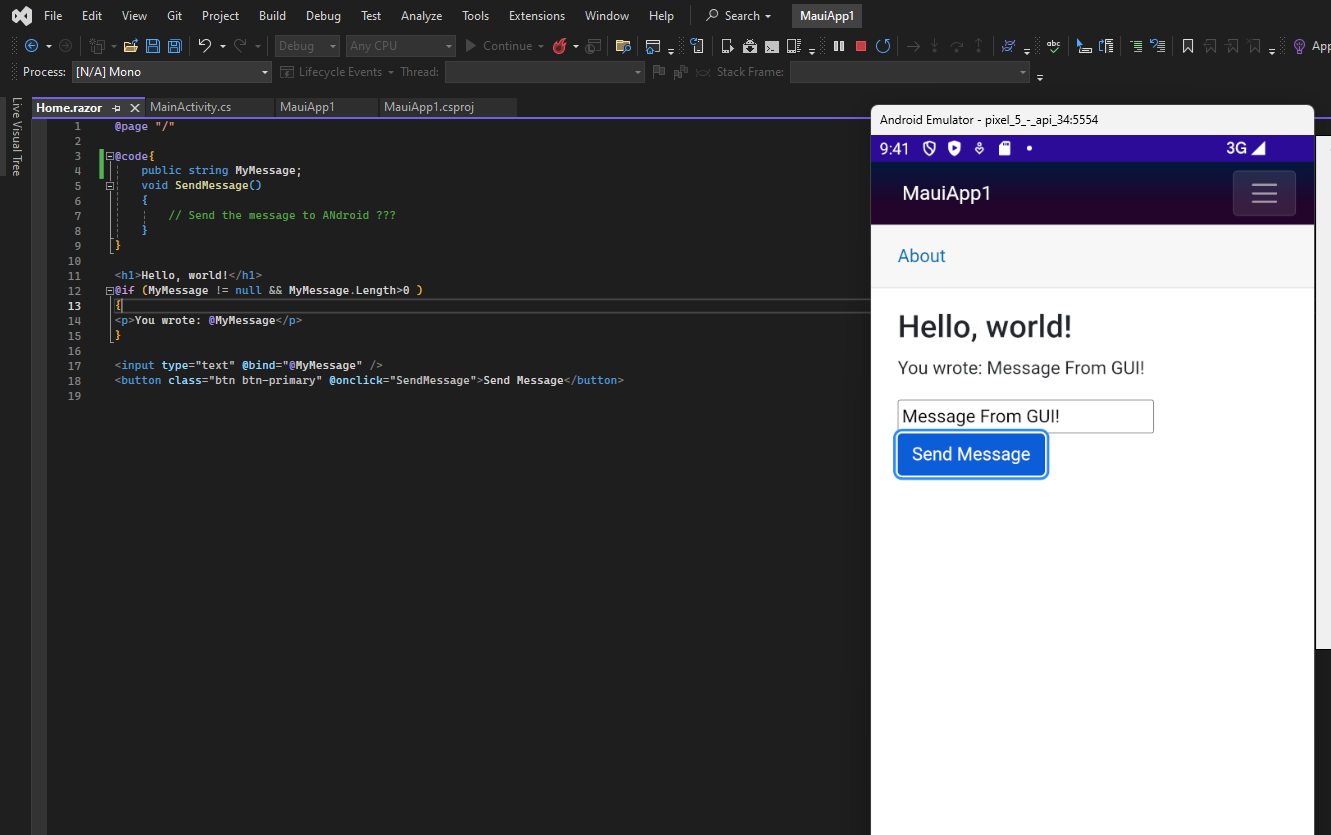Open the View menu
The height and width of the screenshot is (835, 1331).
tap(134, 16)
